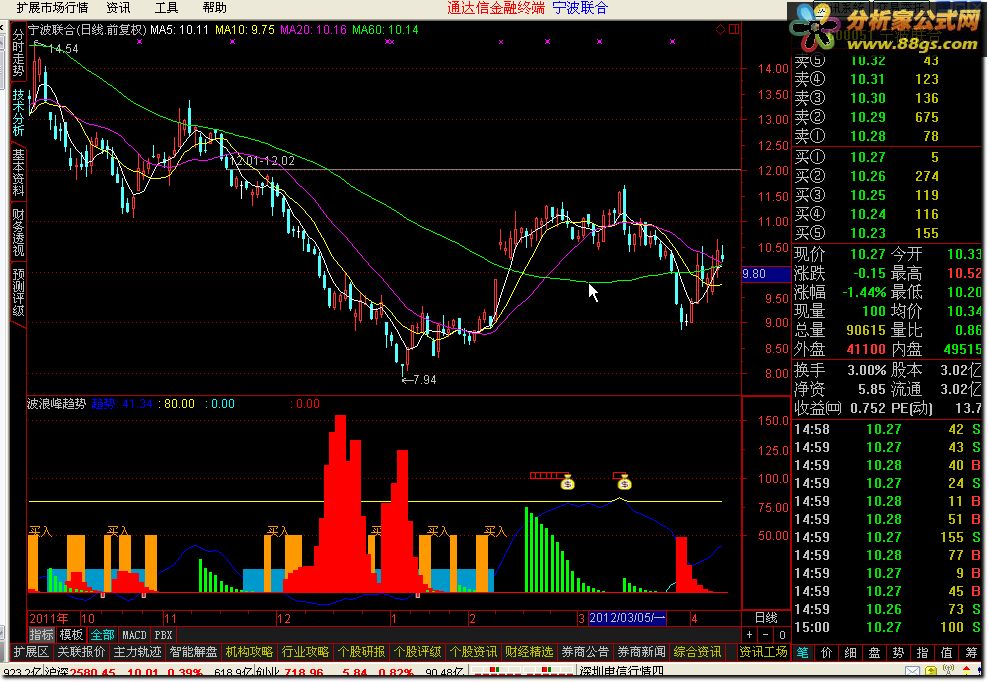Click the 卖① 10.28 ask row
The image size is (989, 682).
(x=887, y=136)
